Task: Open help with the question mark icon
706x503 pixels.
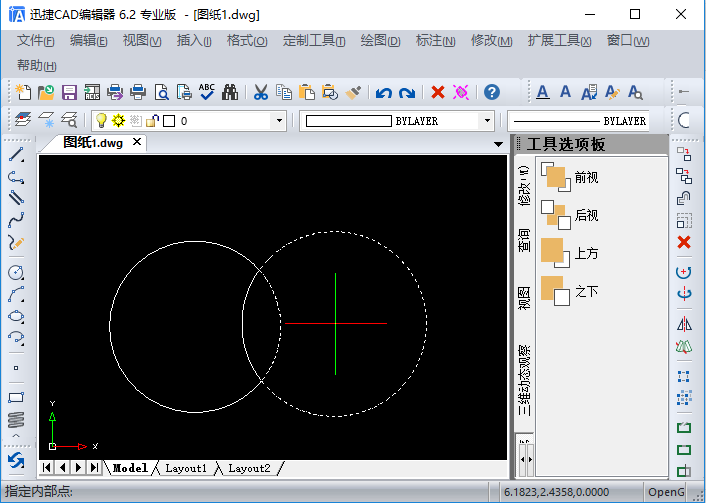Action: point(492,92)
